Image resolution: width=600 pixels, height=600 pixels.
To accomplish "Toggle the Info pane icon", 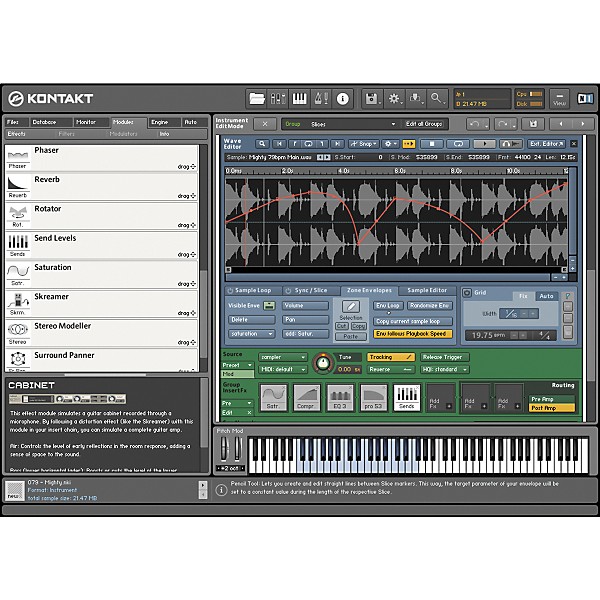I will pos(342,99).
